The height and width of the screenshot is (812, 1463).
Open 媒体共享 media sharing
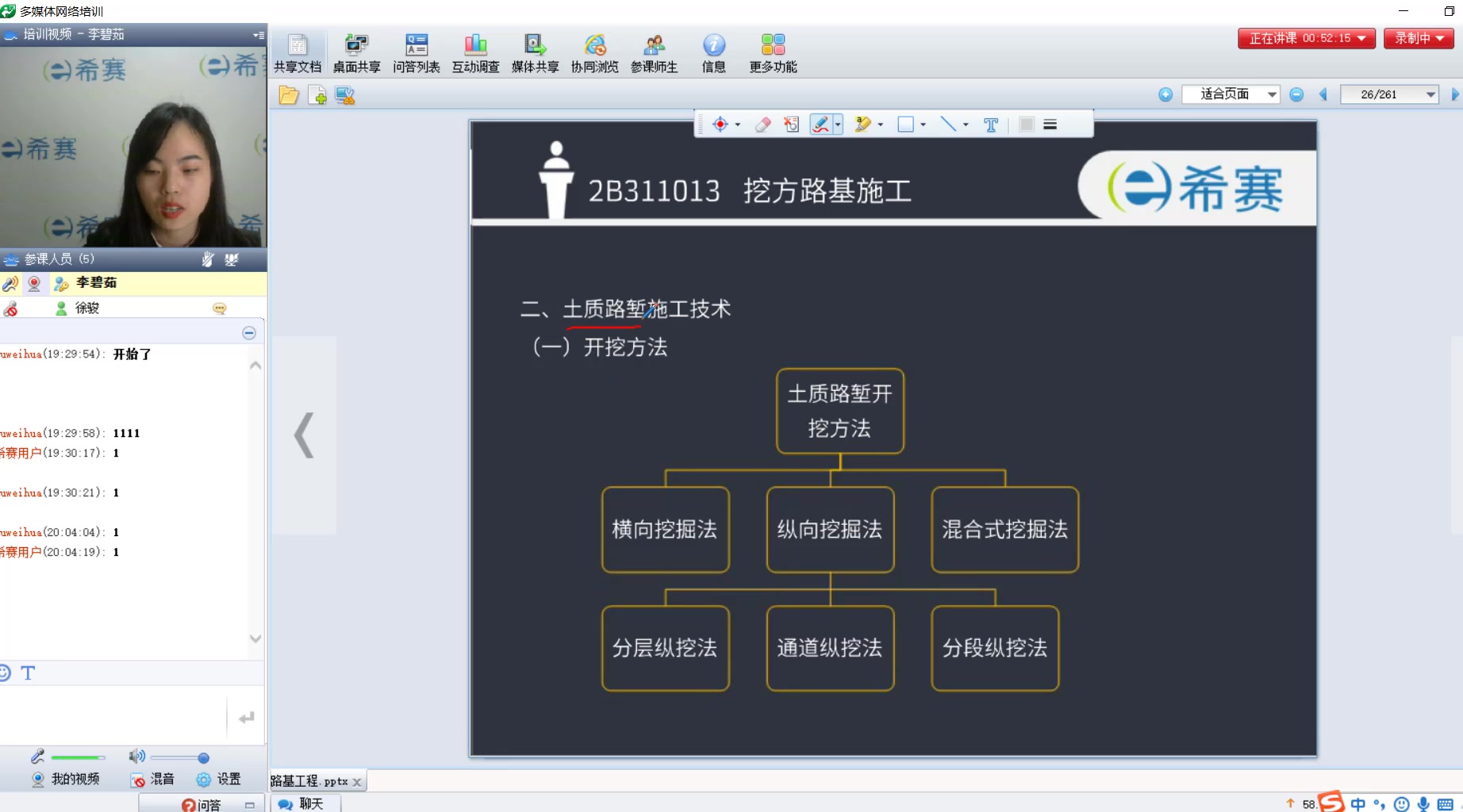[535, 50]
